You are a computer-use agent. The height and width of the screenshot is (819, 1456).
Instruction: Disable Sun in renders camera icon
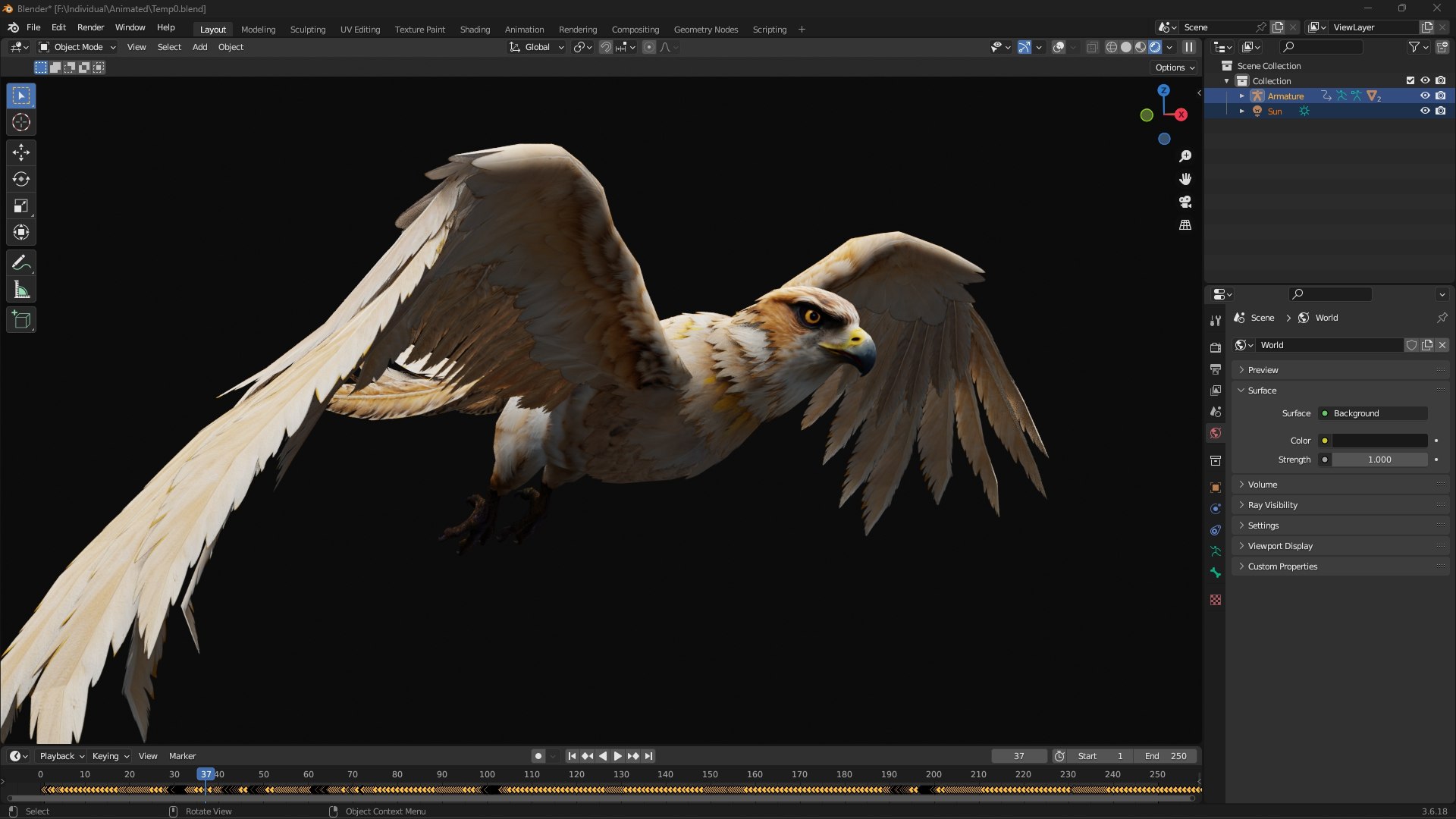tap(1440, 111)
